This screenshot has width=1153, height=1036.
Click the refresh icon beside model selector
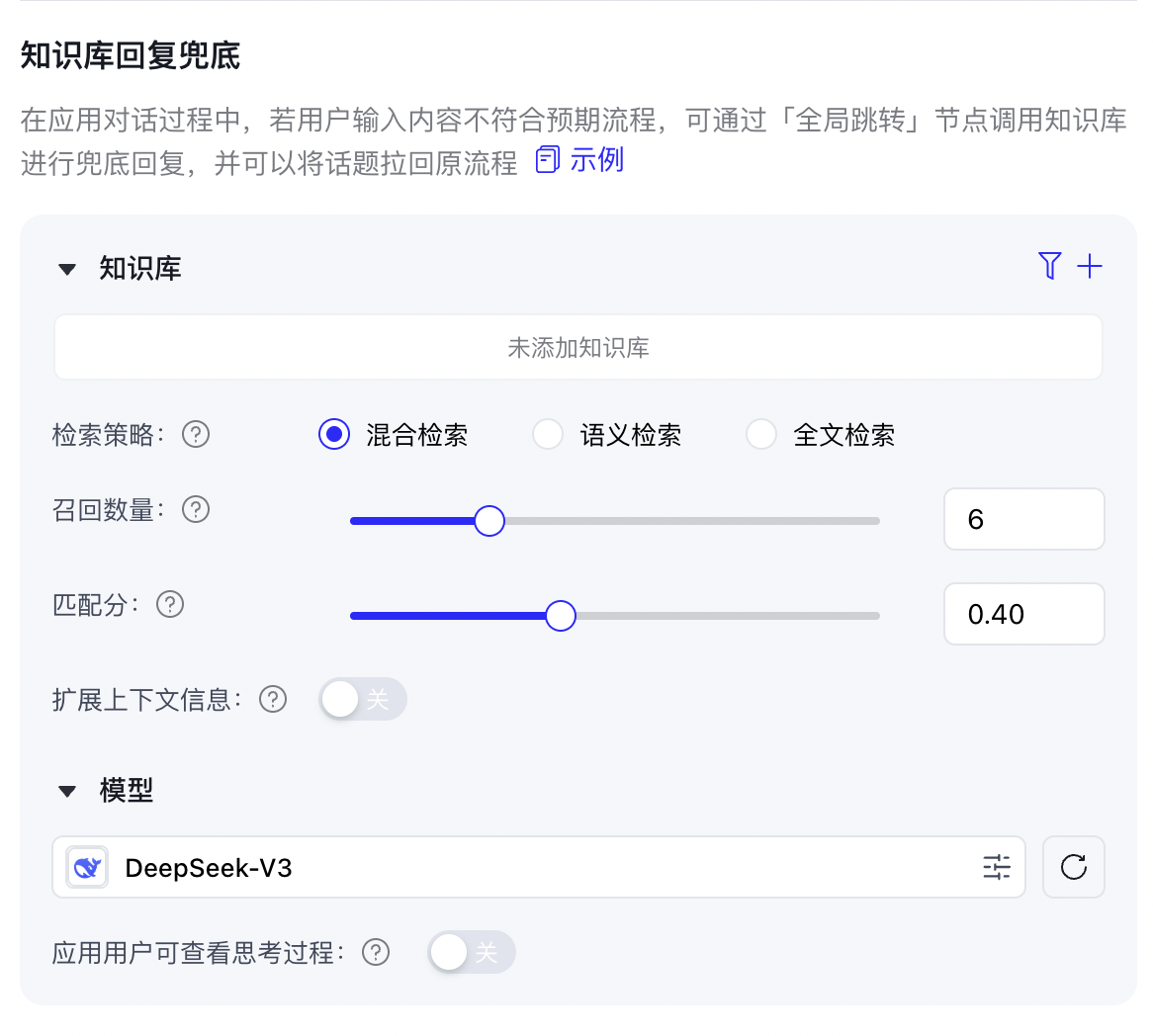click(x=1073, y=868)
